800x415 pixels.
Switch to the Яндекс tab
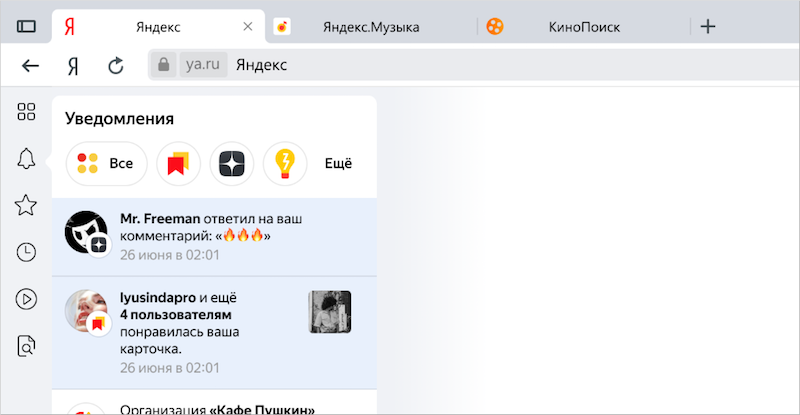tap(158, 27)
